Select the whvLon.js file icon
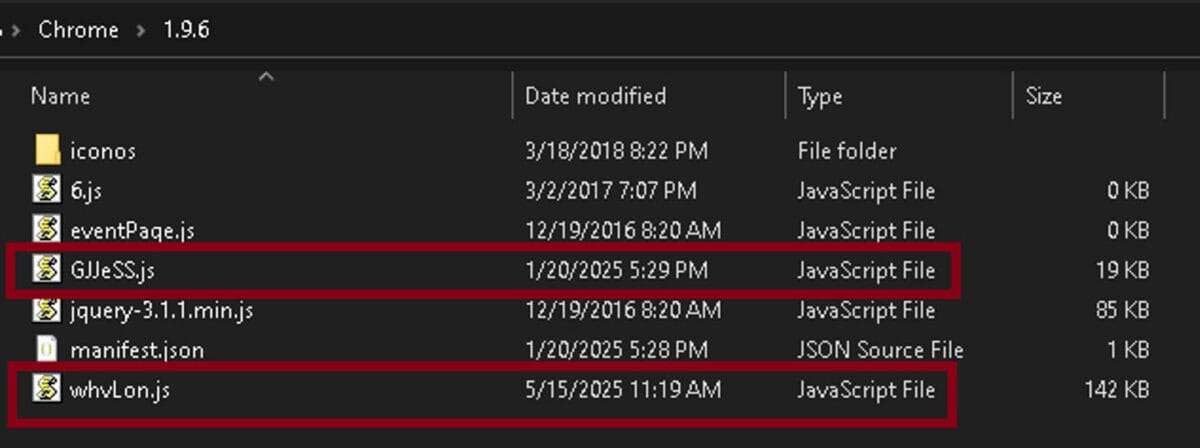The image size is (1200, 448). tap(47, 389)
